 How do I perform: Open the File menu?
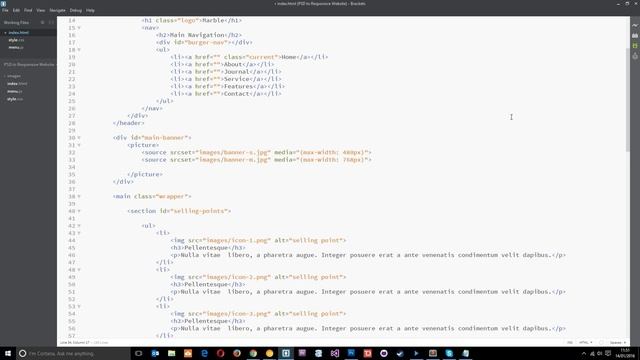click(5, 10)
